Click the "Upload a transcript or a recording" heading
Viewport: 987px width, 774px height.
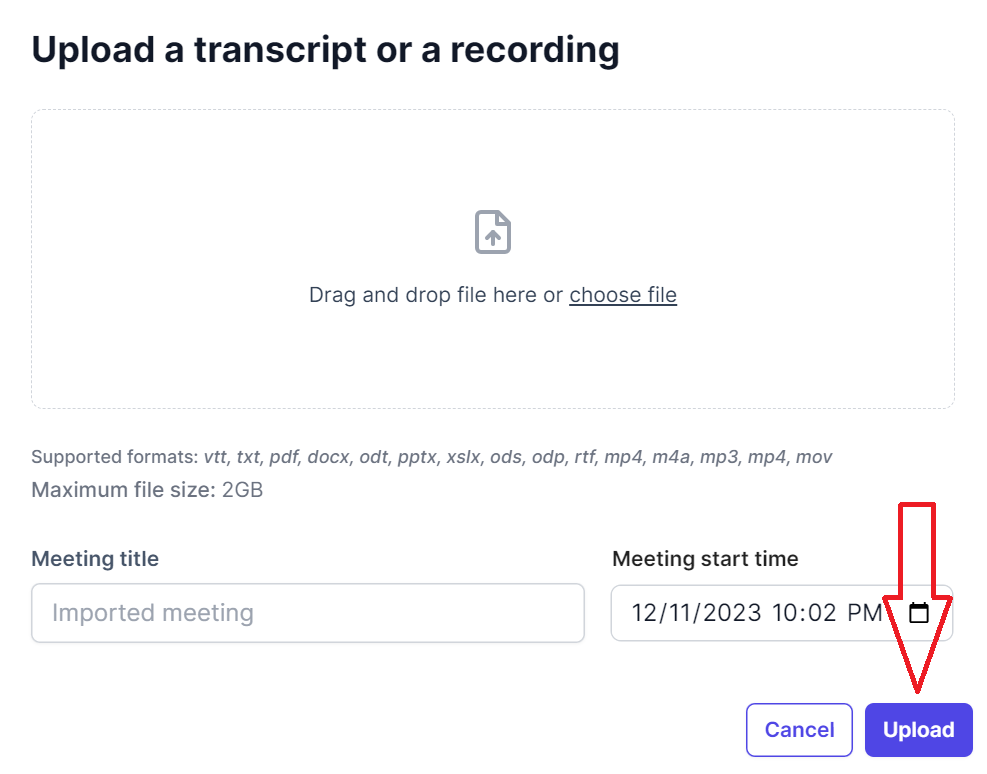(326, 49)
